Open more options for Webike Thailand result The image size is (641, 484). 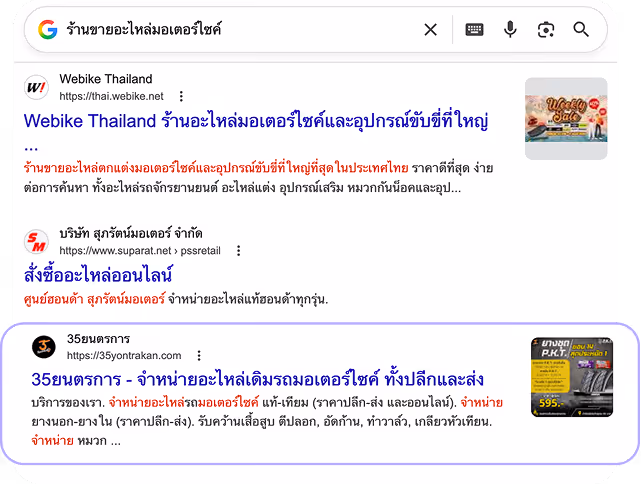pos(181,96)
